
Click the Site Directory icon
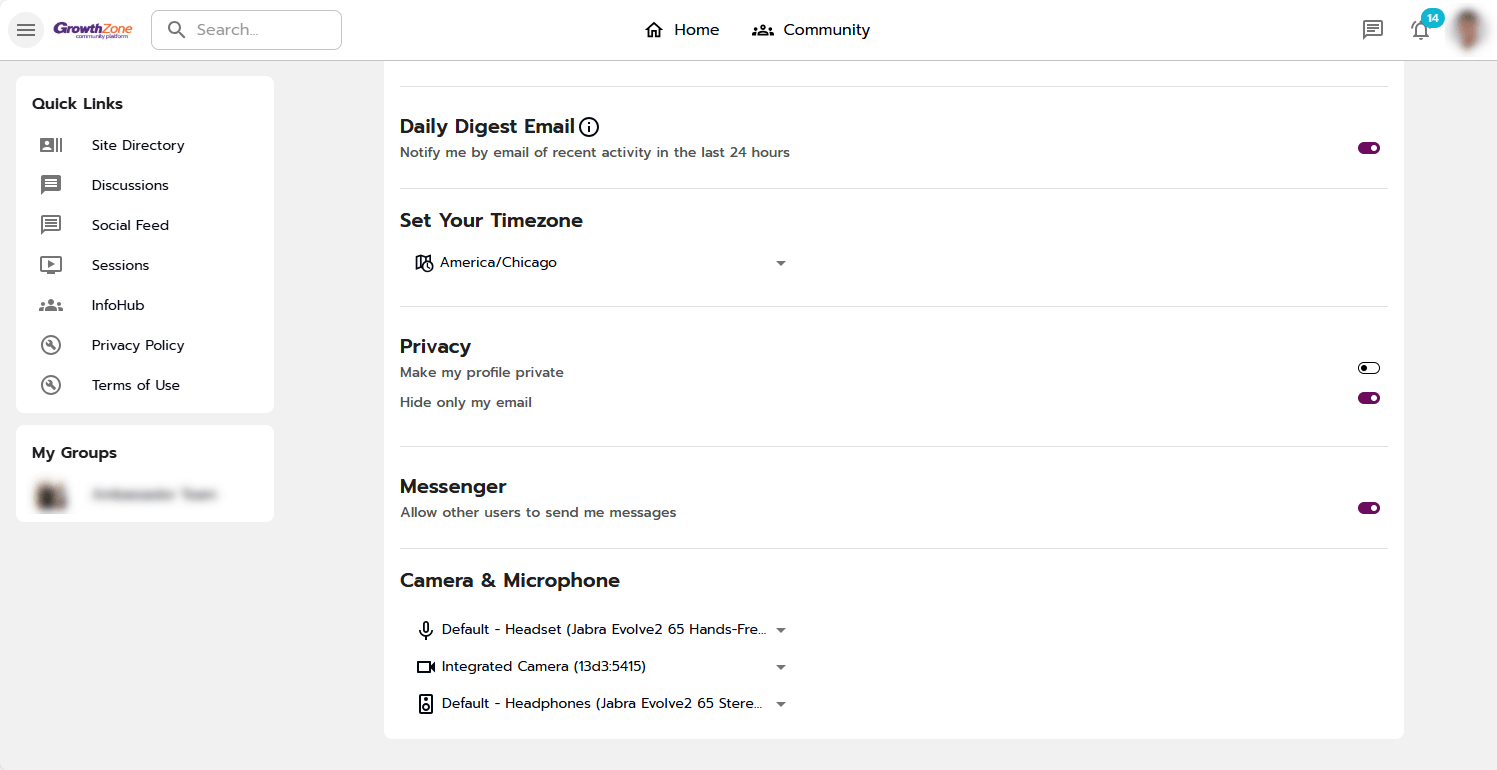pos(51,145)
